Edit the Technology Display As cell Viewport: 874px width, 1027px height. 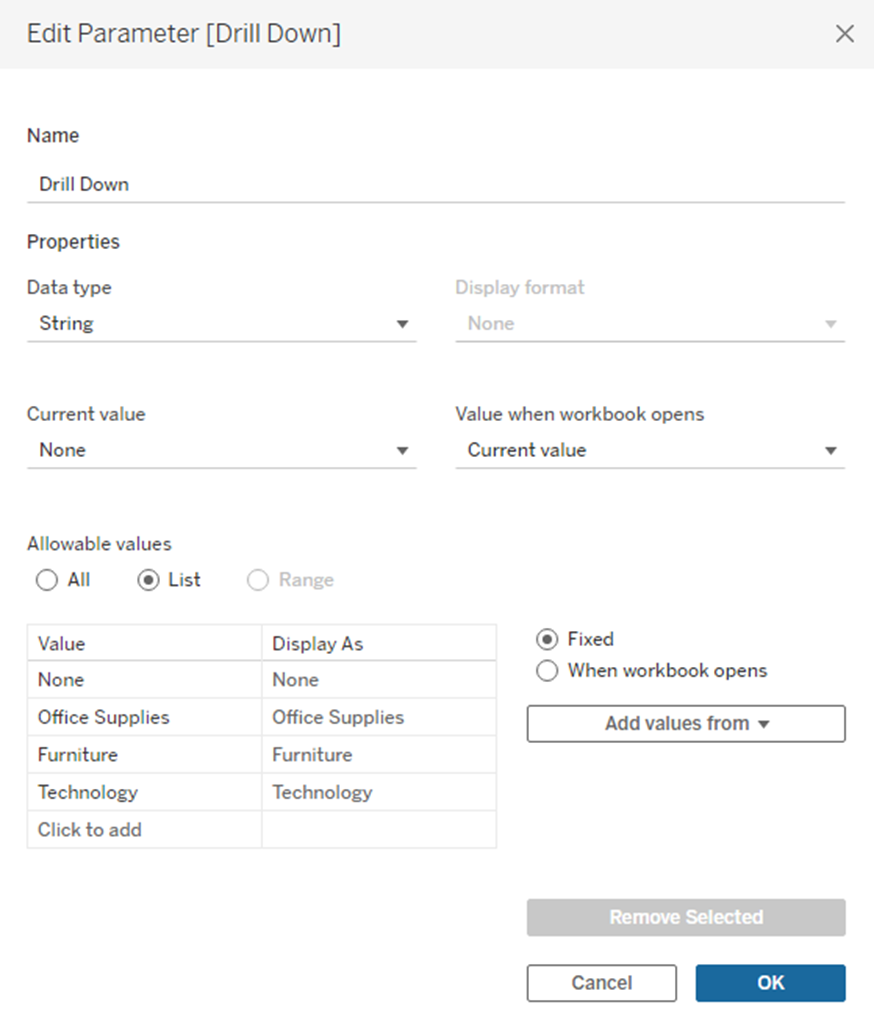pos(378,792)
